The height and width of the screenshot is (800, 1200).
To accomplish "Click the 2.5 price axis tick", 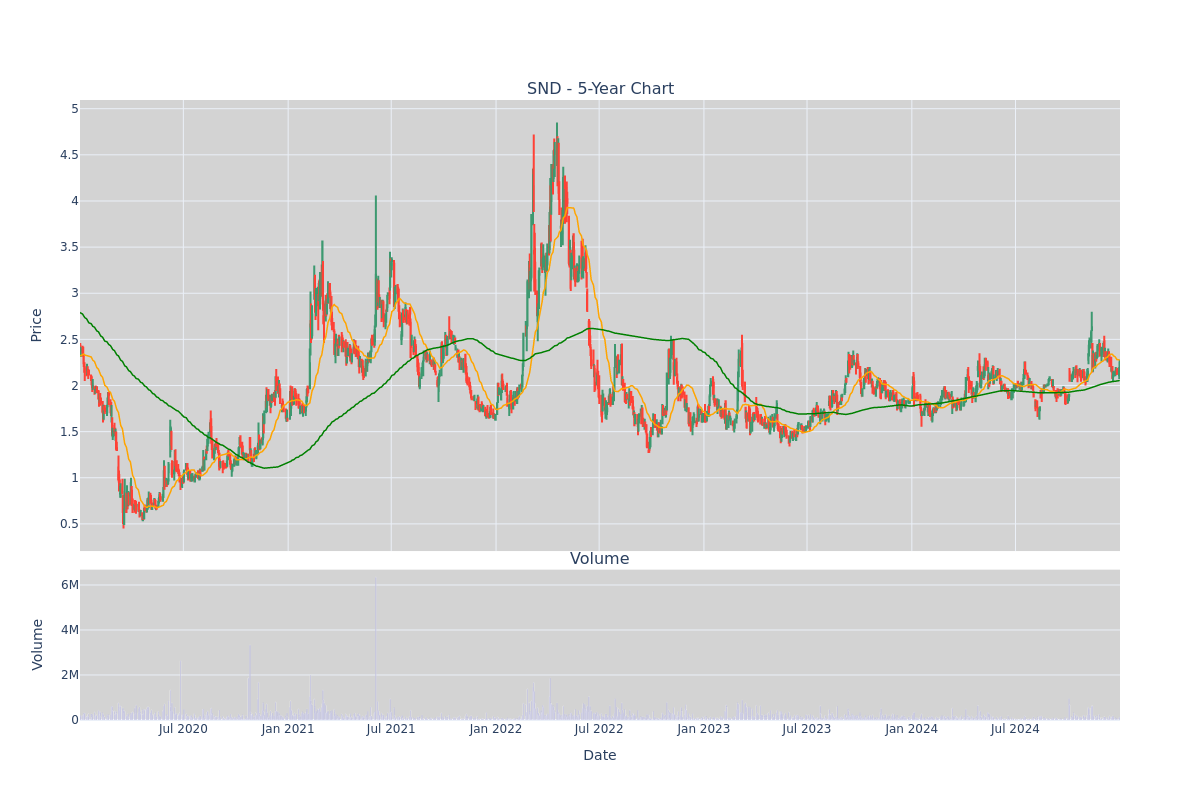I will point(69,340).
